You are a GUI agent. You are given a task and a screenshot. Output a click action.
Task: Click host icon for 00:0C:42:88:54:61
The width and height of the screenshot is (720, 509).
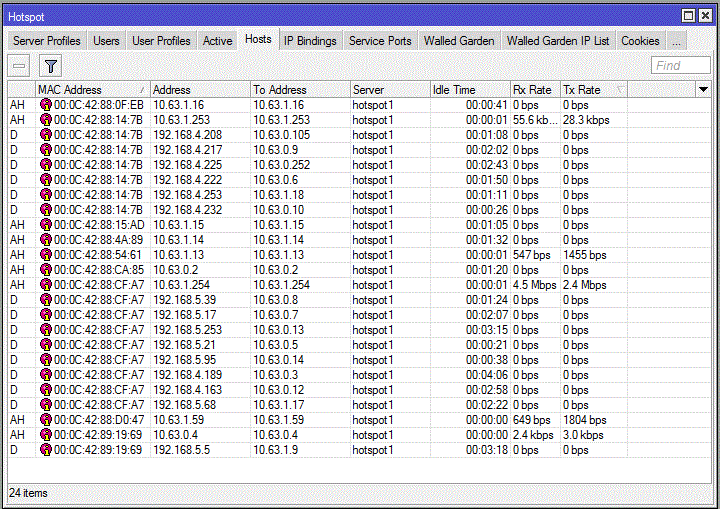pos(45,255)
